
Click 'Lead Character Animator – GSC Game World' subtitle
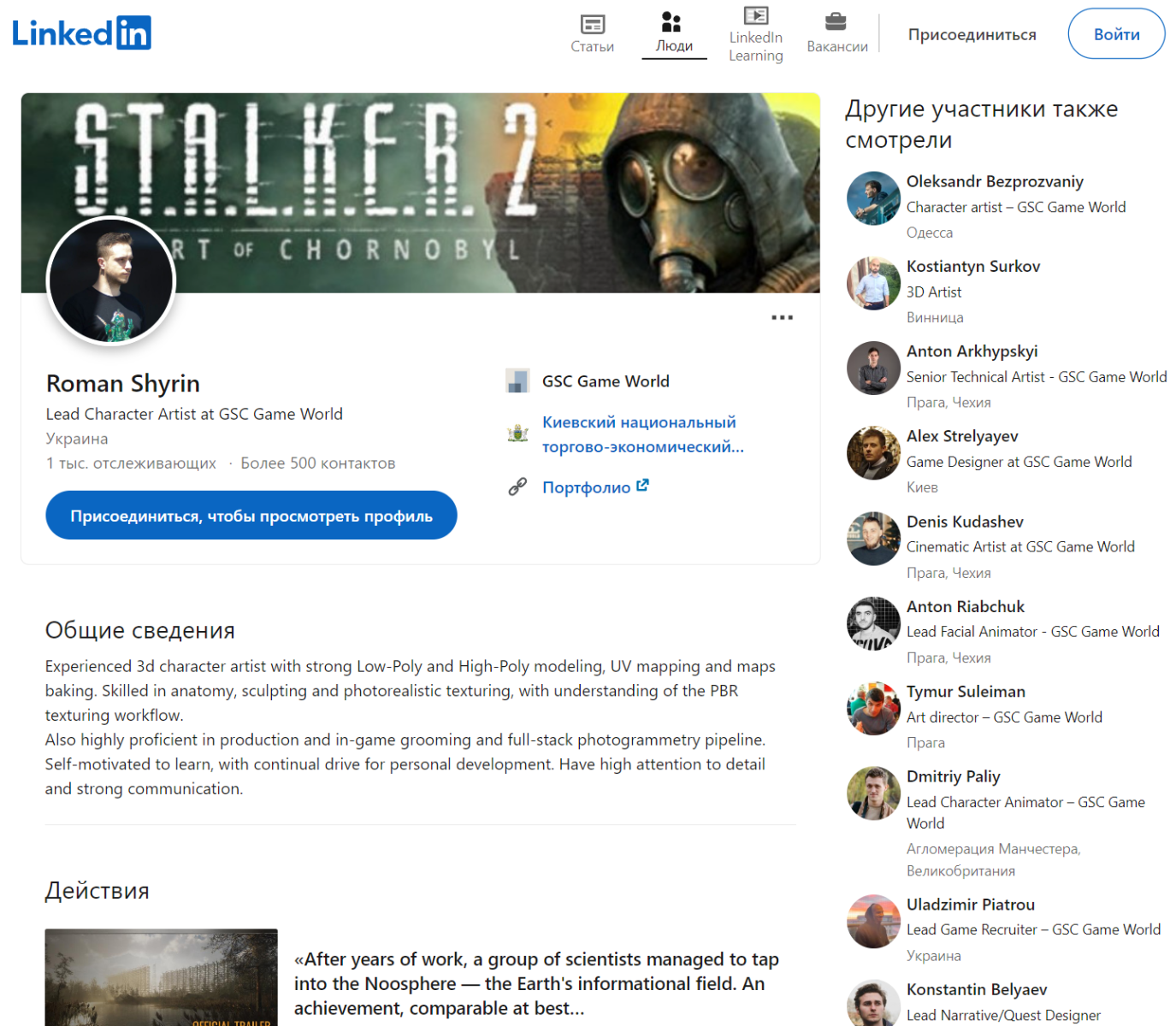pyautogui.click(x=1025, y=812)
